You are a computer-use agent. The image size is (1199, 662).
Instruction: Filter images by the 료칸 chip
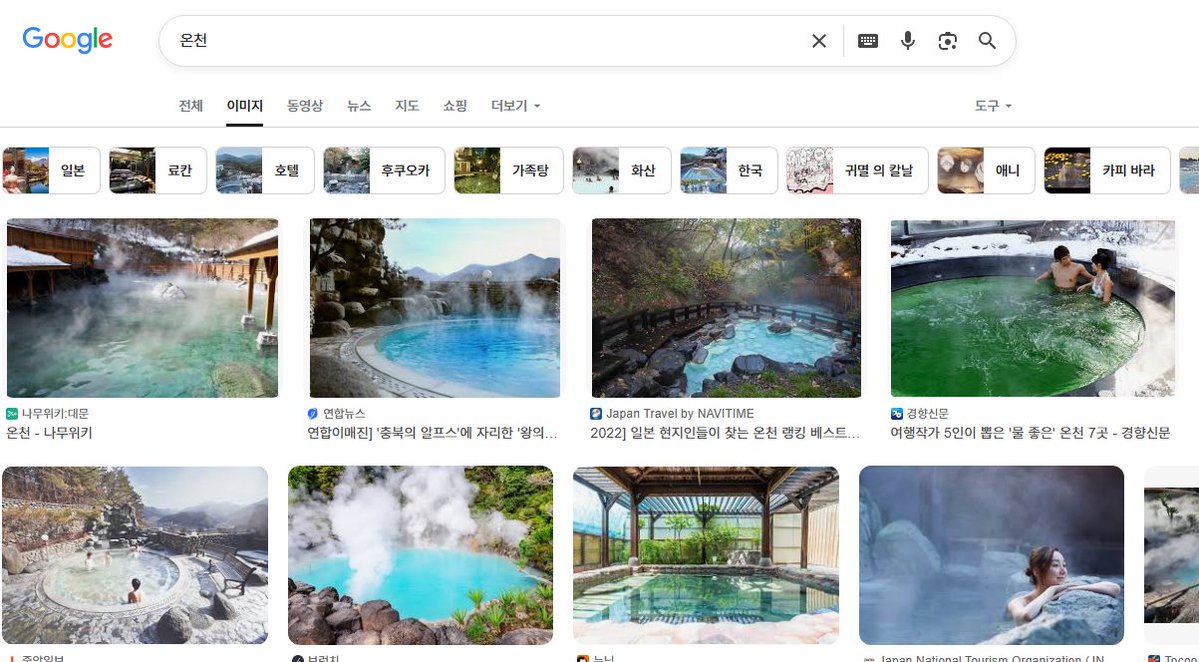point(158,170)
